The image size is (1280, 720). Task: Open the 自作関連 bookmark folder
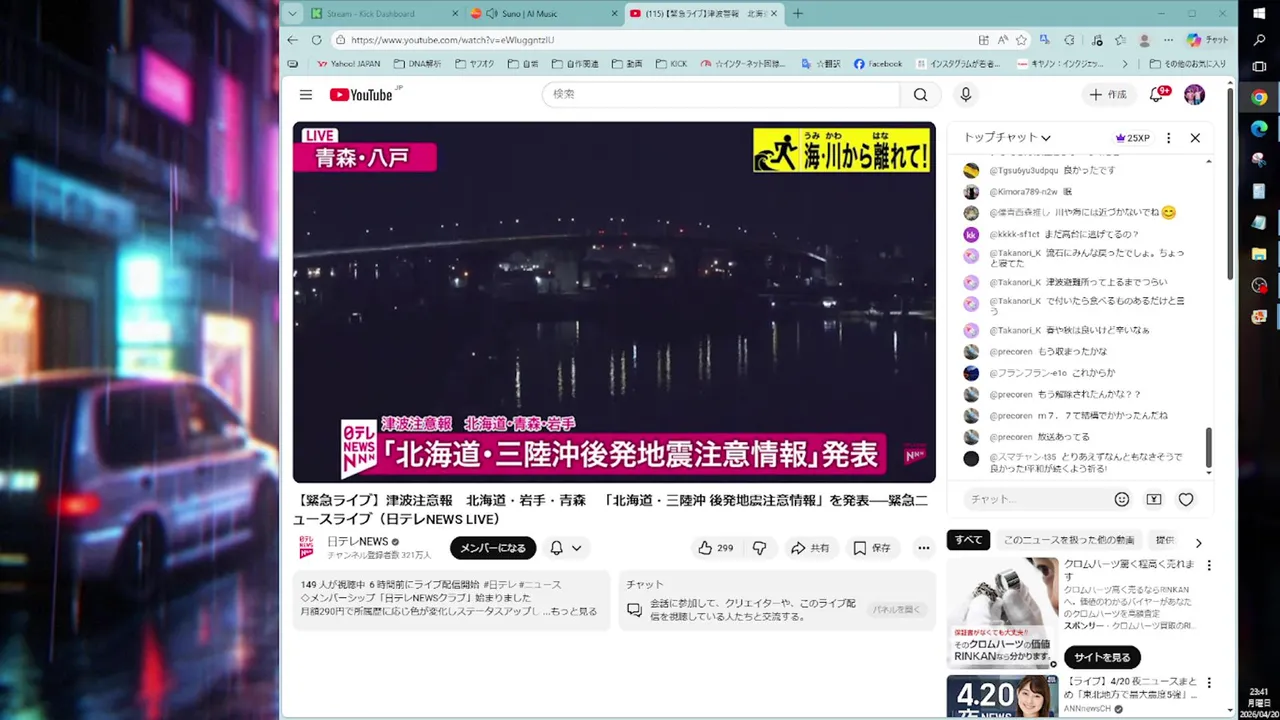[575, 64]
